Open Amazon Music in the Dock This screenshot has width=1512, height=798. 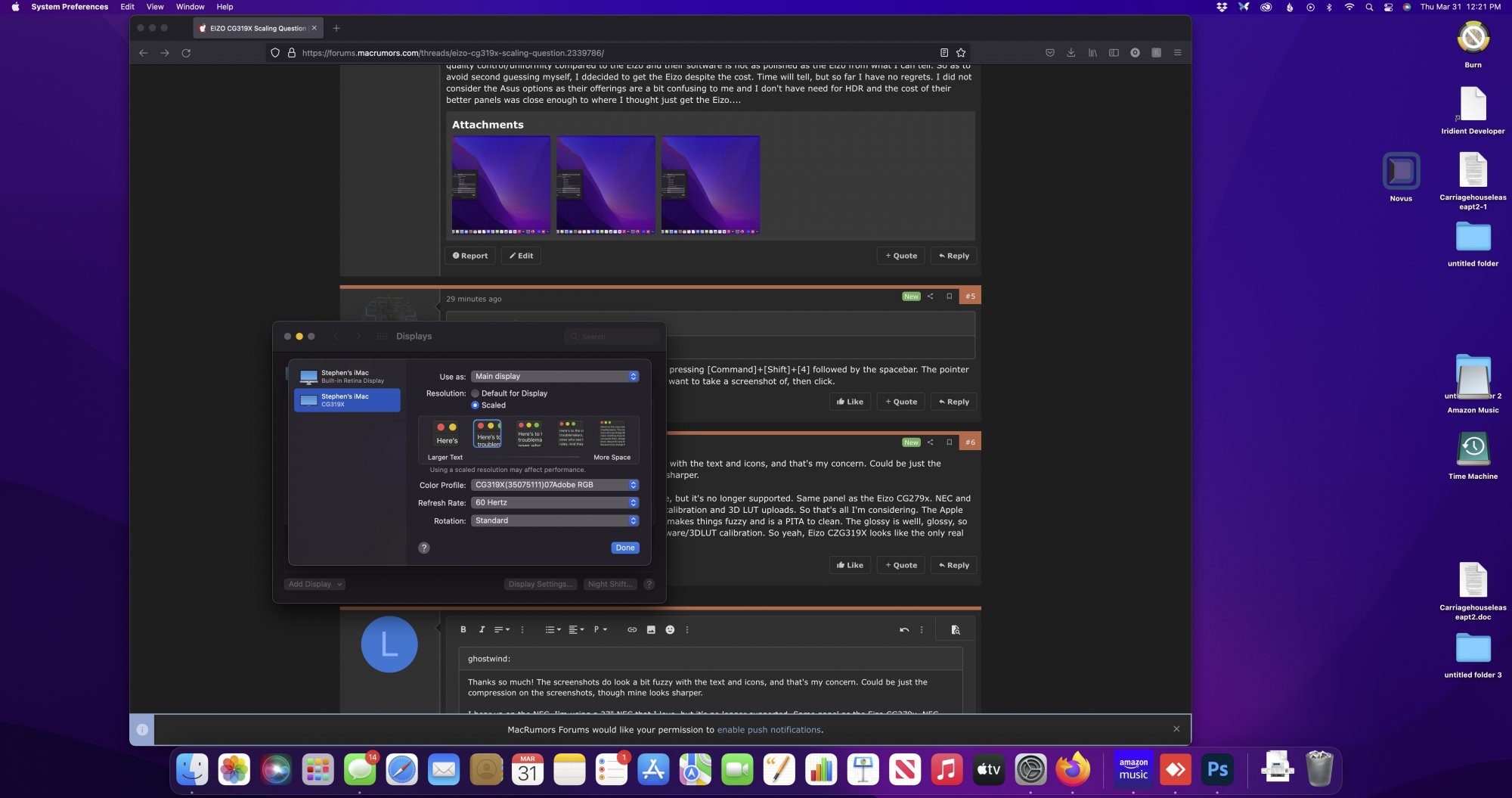click(1133, 770)
